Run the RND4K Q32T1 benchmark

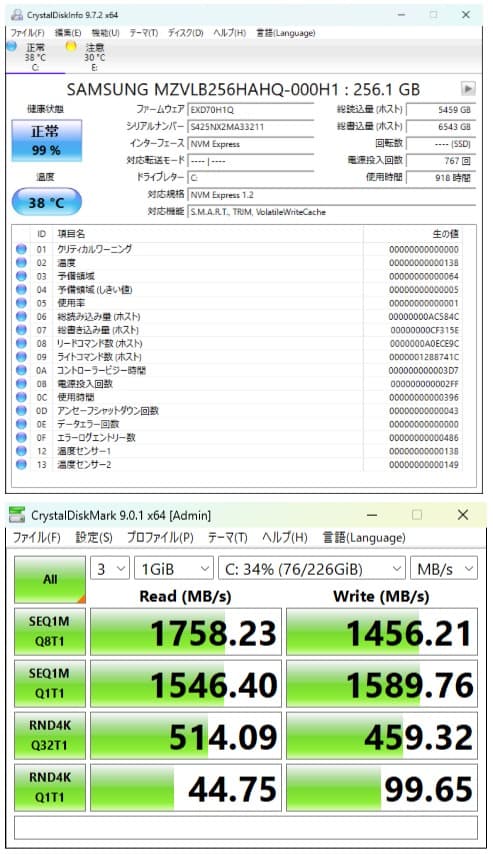(50, 735)
